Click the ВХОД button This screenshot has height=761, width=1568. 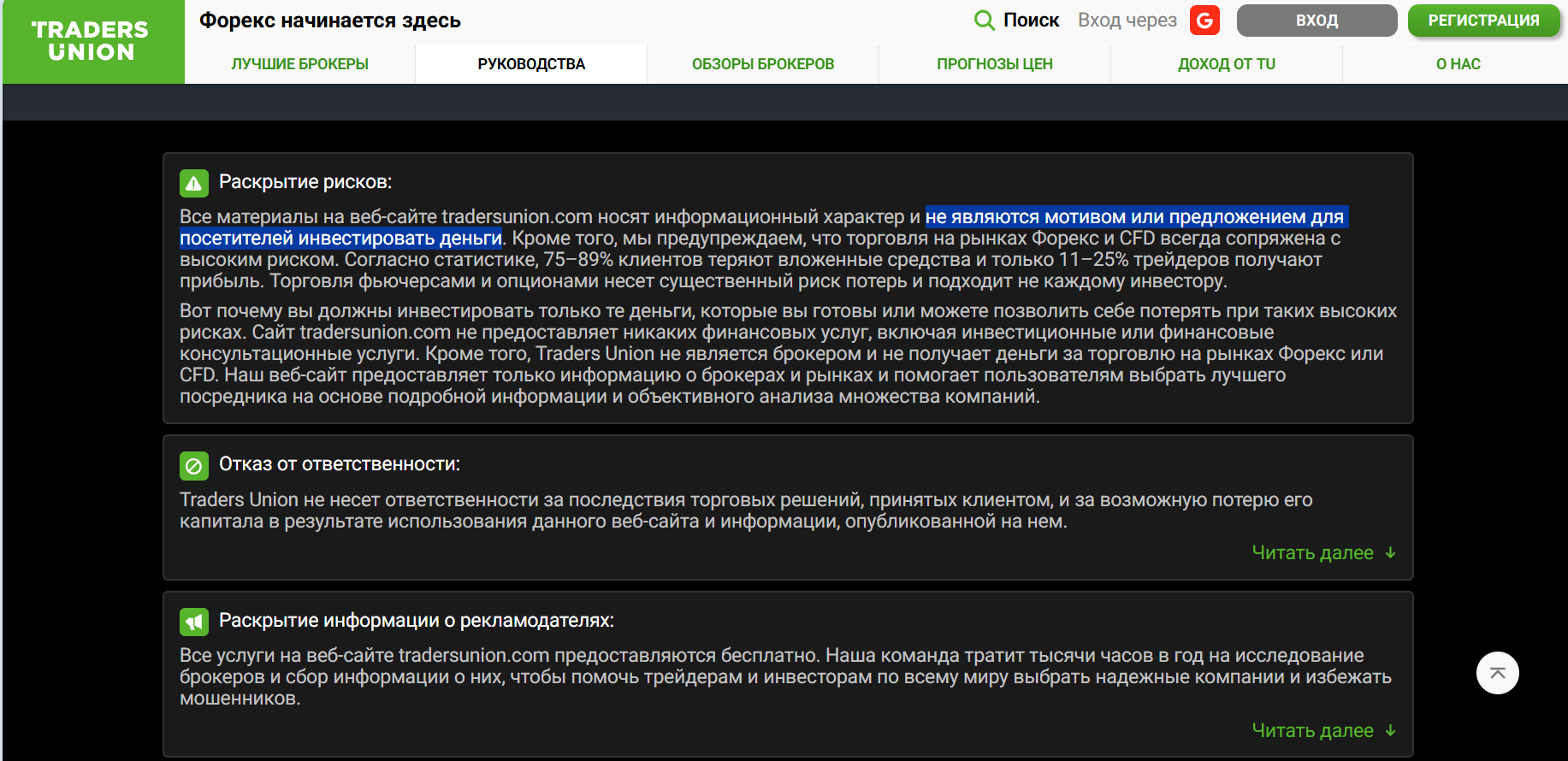coord(1317,21)
